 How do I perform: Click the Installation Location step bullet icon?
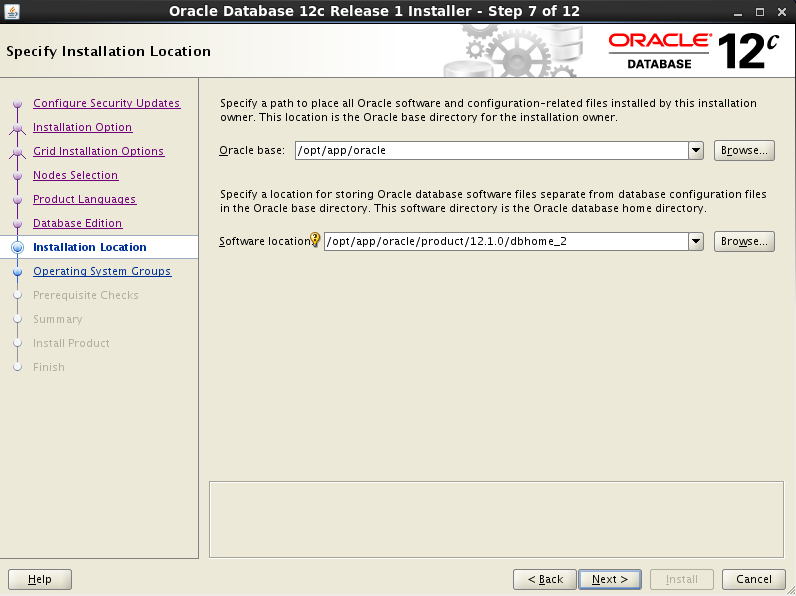[17, 247]
